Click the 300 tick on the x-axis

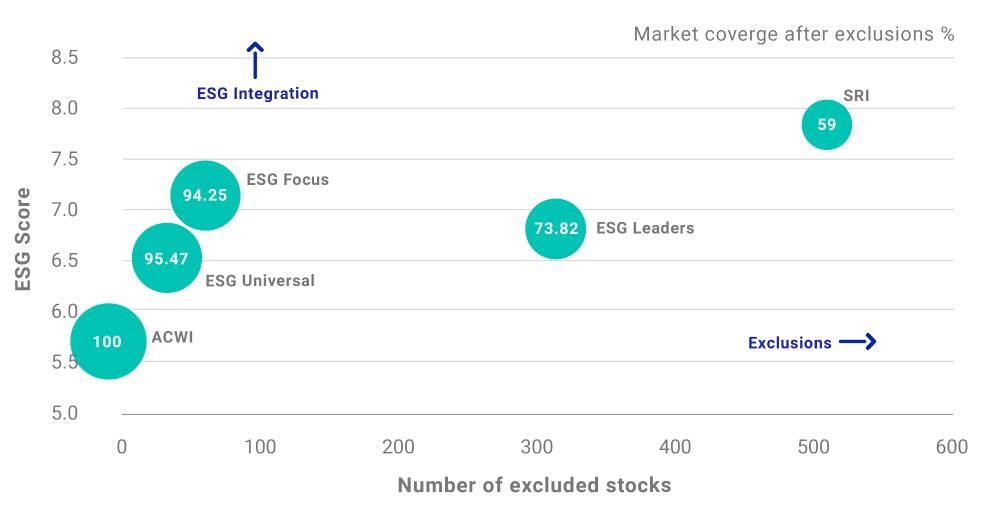click(x=537, y=447)
